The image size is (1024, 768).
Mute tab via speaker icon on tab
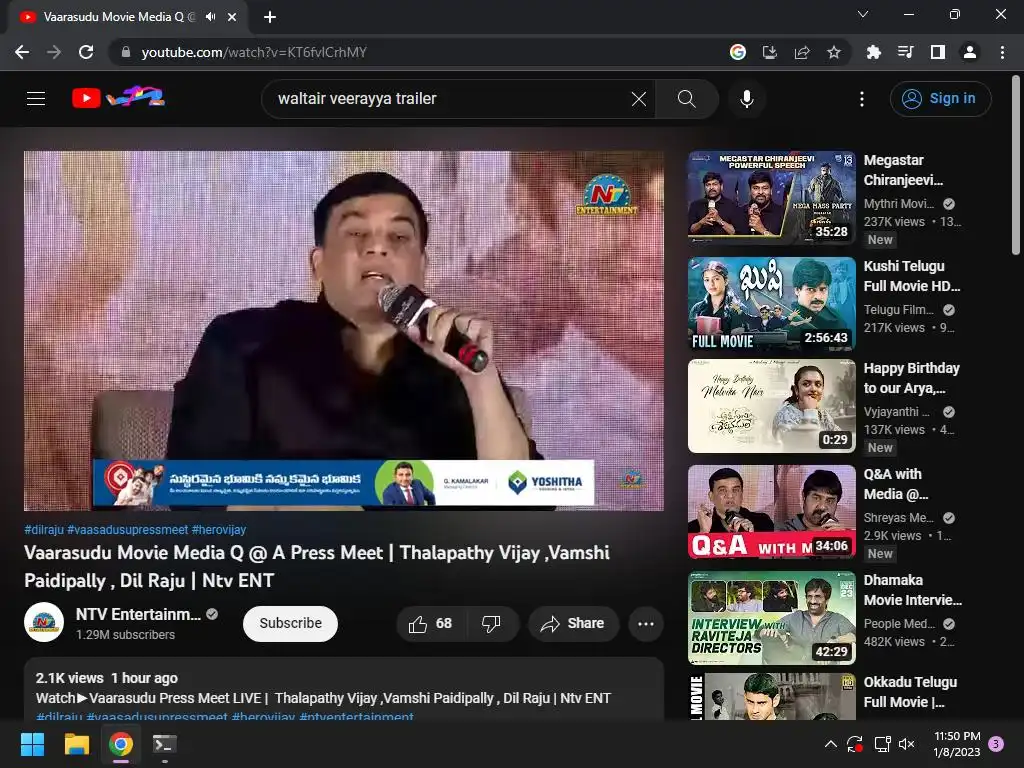point(210,17)
